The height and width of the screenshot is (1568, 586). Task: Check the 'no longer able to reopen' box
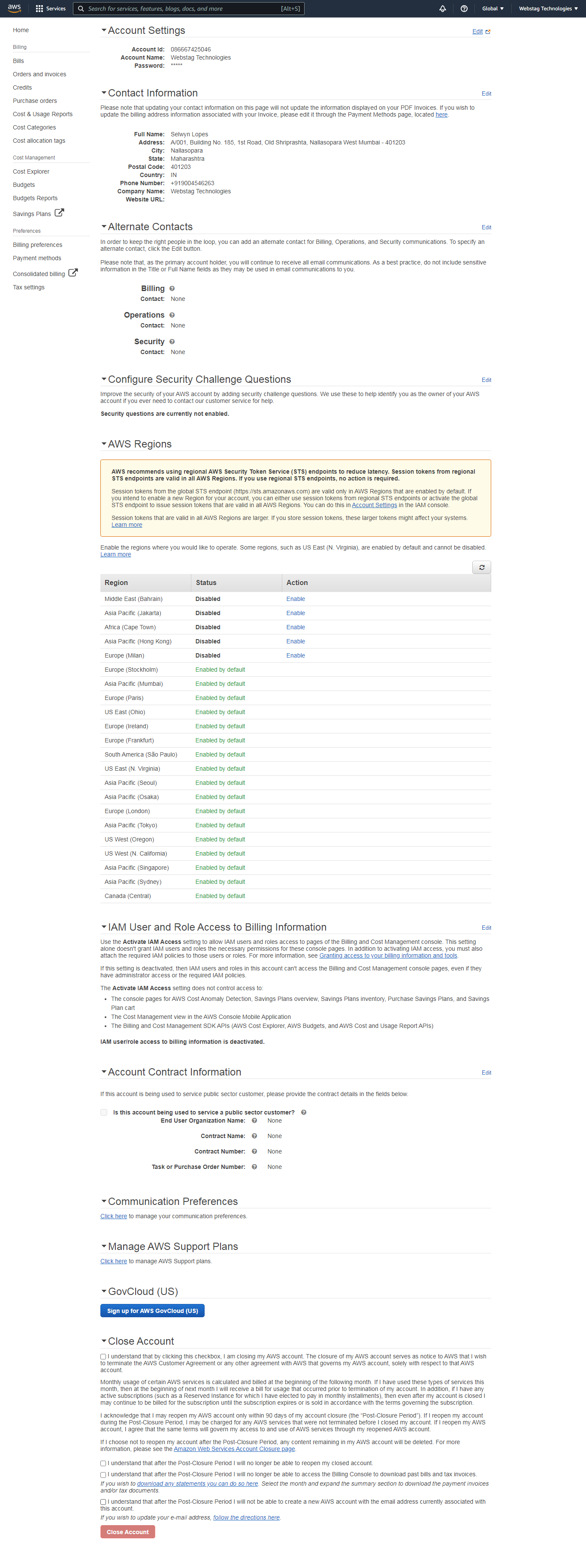click(103, 1463)
